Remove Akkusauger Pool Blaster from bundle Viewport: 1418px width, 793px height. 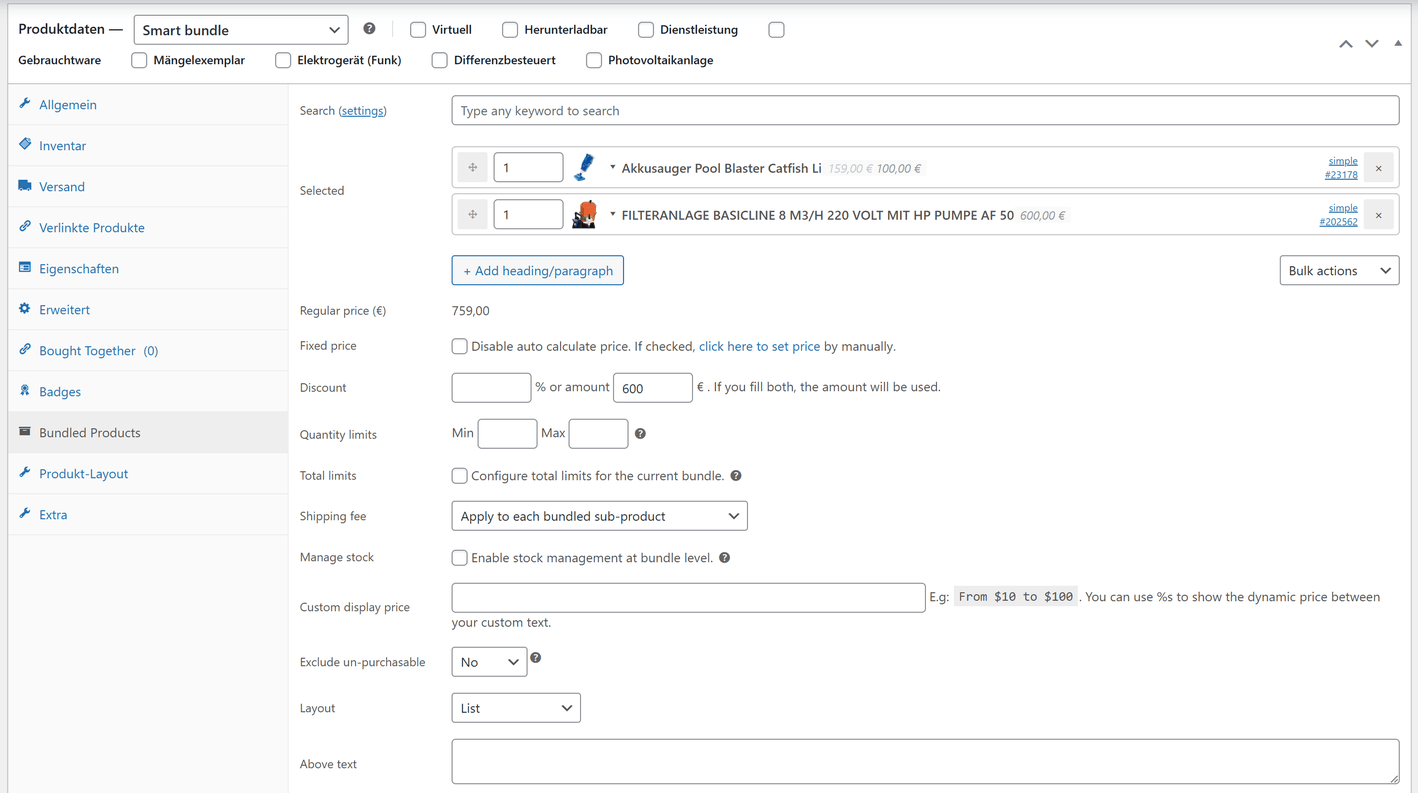tap(1378, 168)
